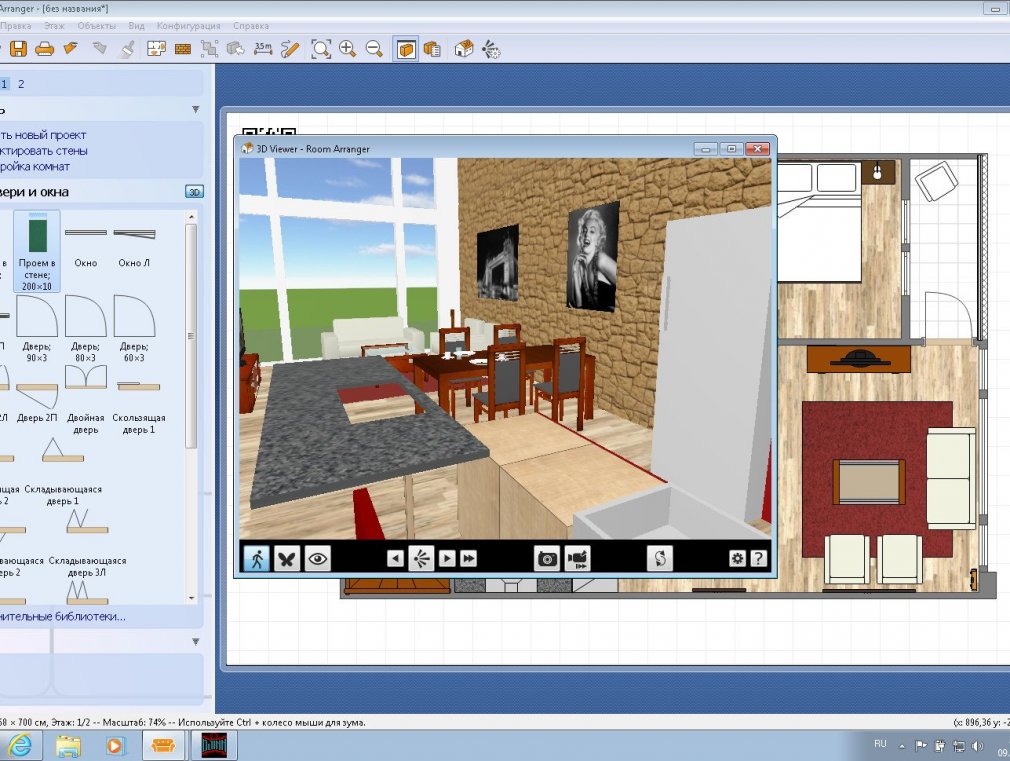Click the zoom in magnifier icon

[x=348, y=49]
